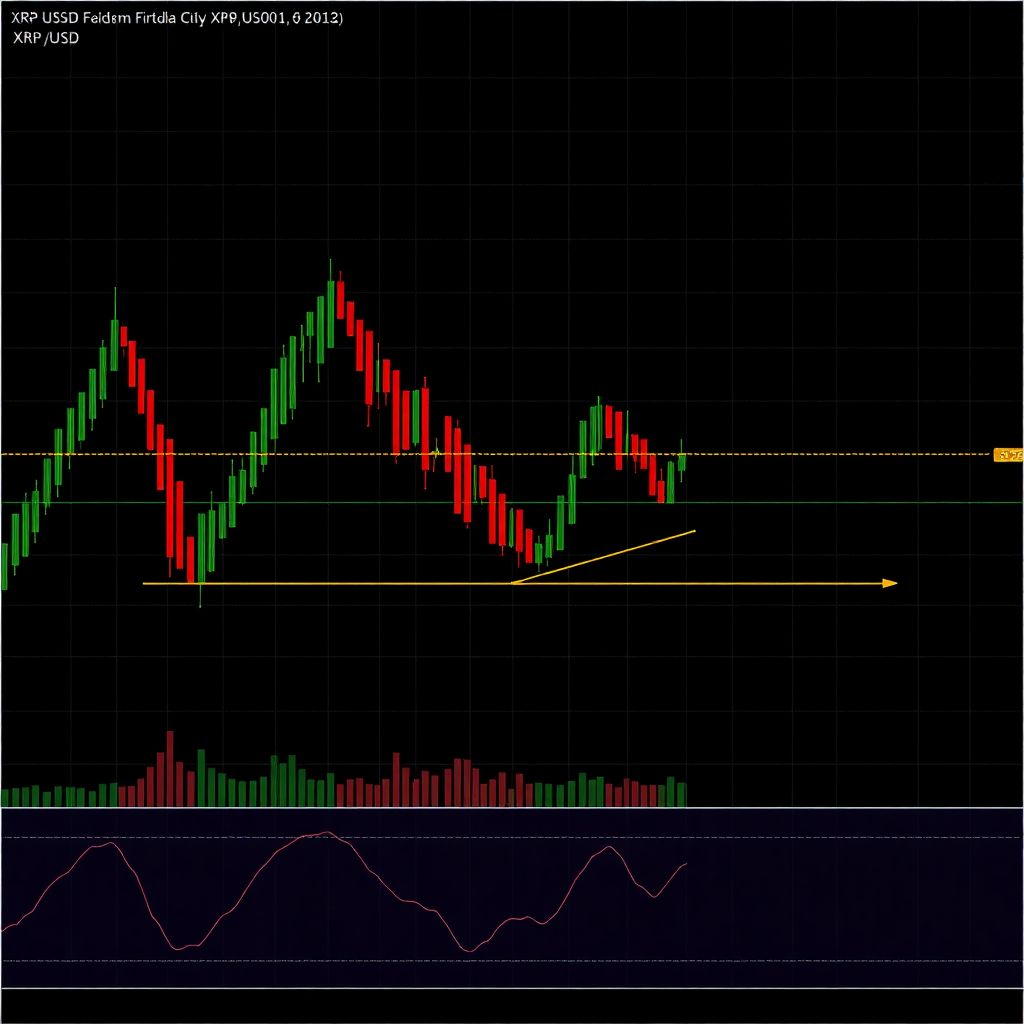
Task: Select the green horizontal level line
Action: point(512,502)
